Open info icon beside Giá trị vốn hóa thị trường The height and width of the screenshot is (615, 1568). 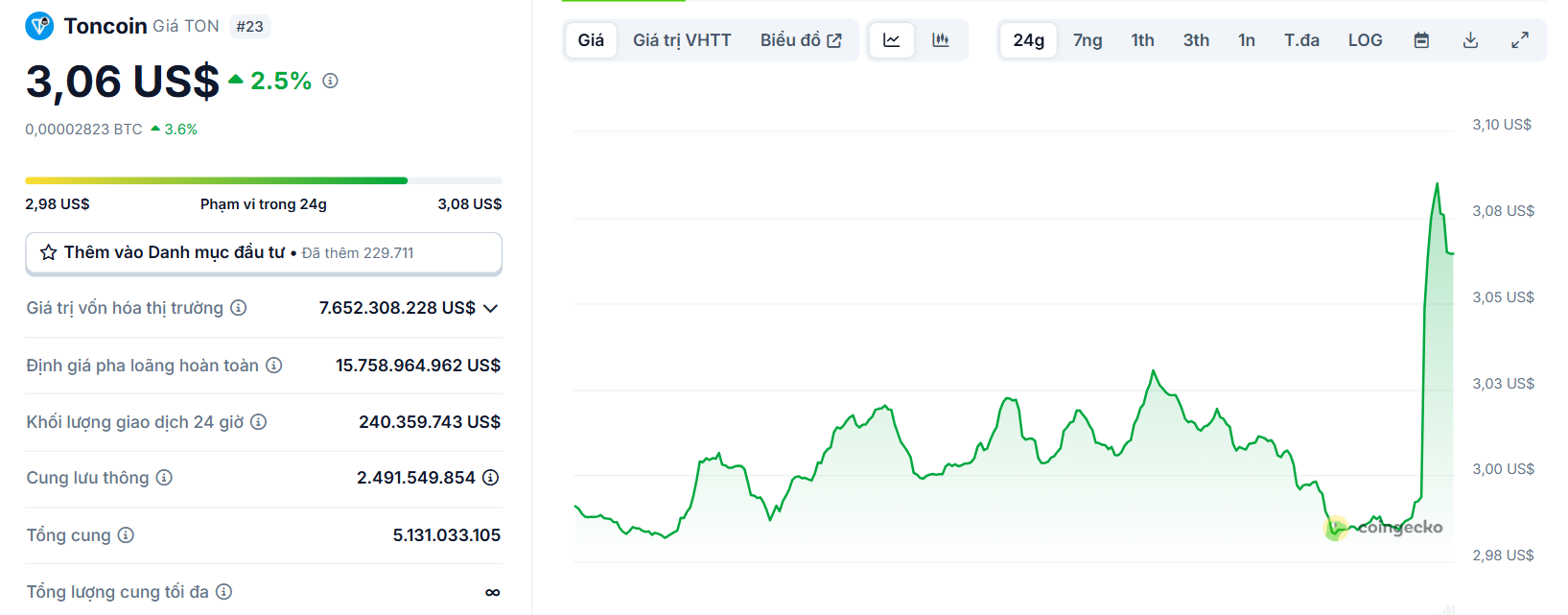tap(239, 308)
